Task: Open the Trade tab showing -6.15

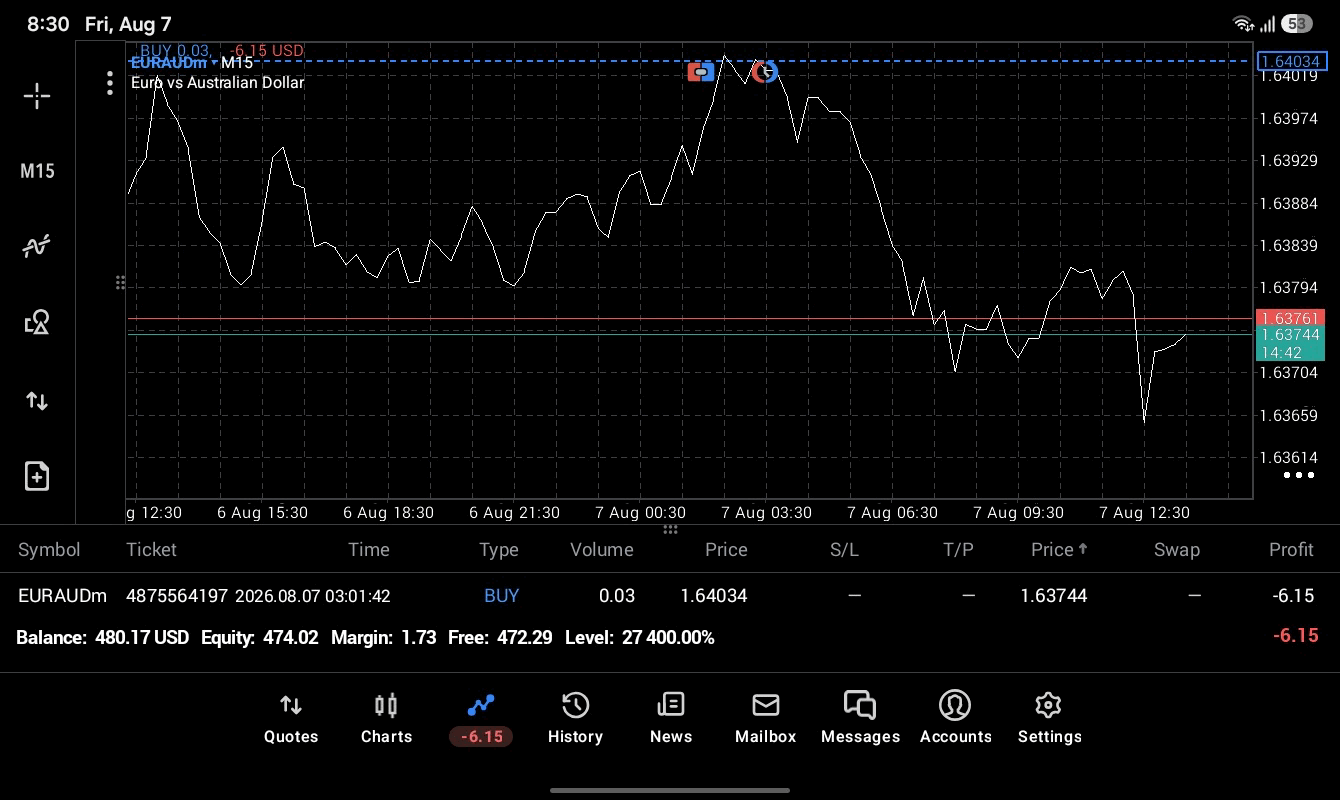Action: click(x=481, y=720)
